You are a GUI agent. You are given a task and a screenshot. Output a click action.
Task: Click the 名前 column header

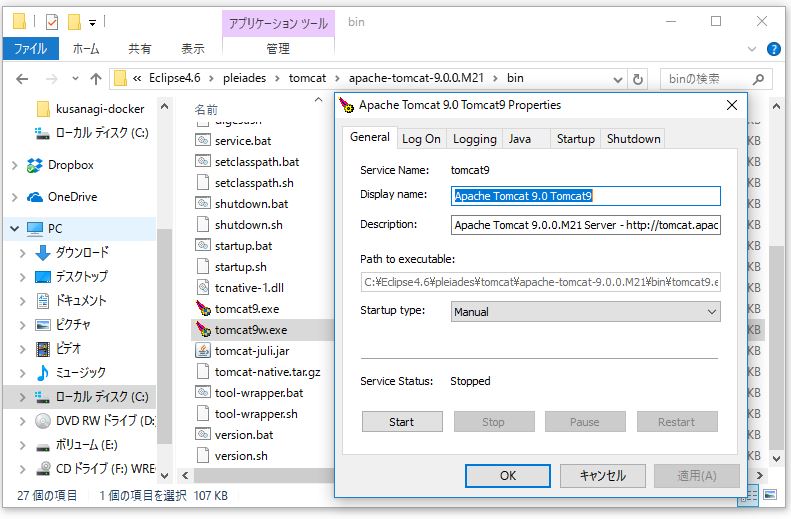(x=206, y=109)
